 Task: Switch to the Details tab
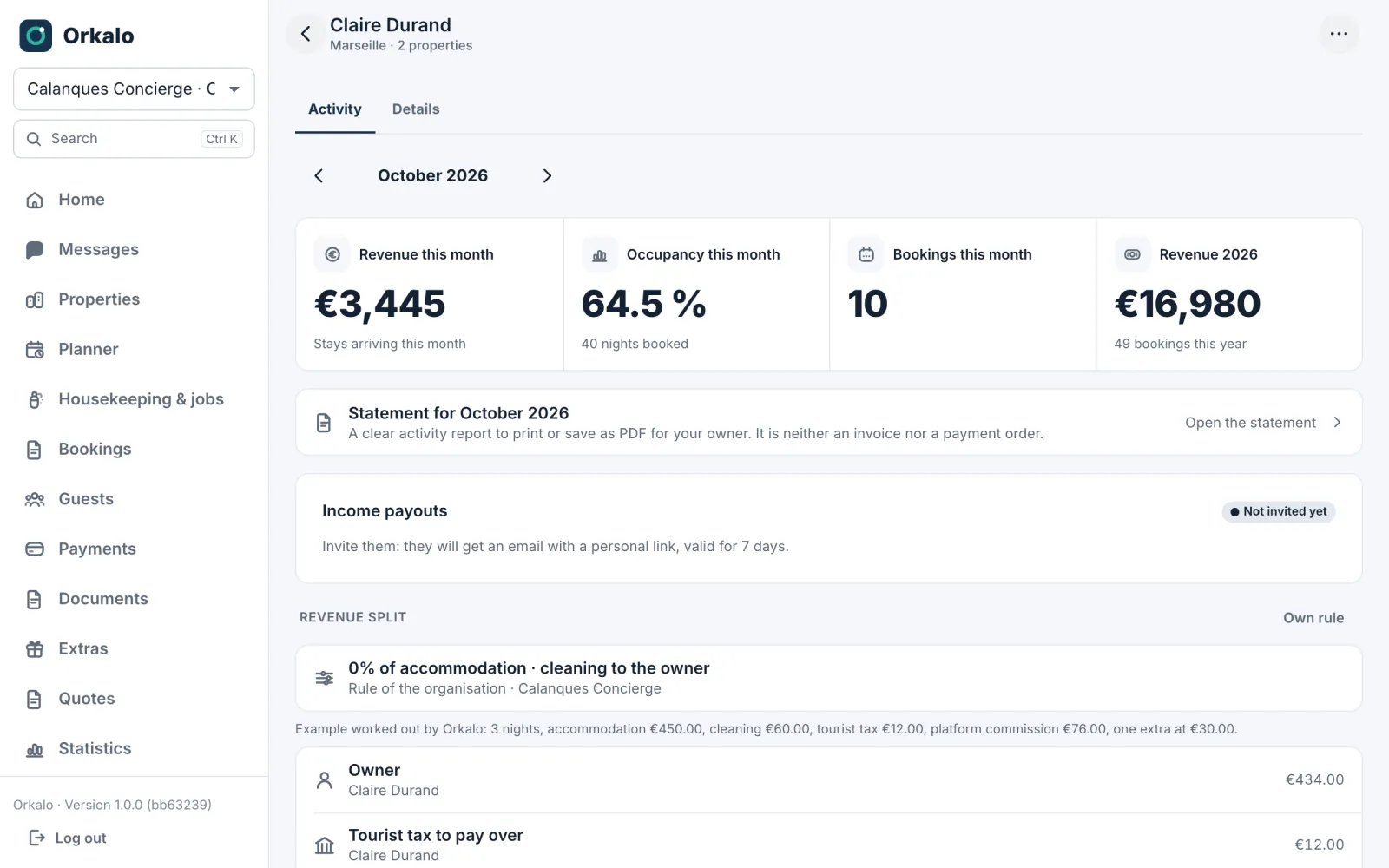(x=416, y=109)
